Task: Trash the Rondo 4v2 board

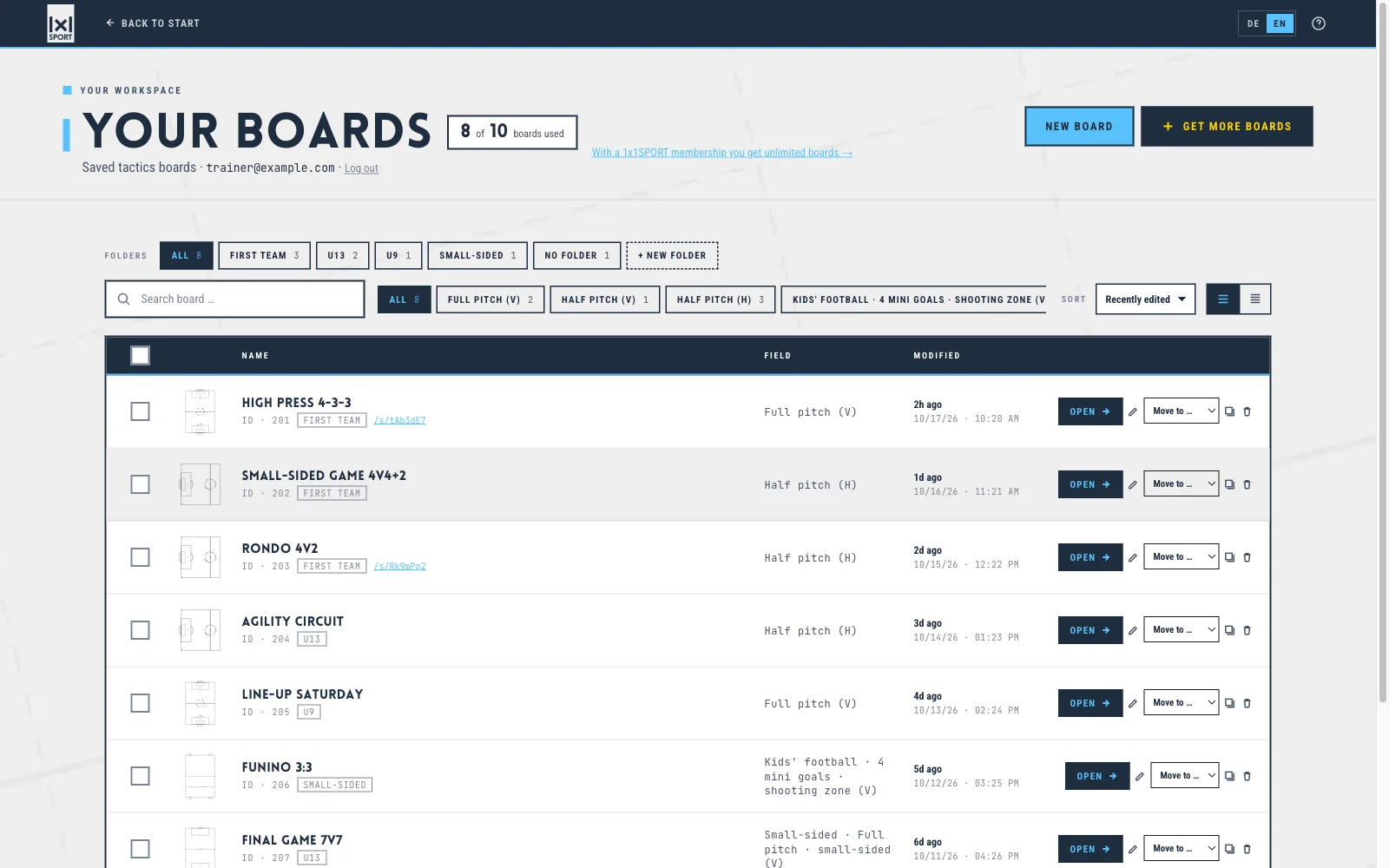Action: [1247, 557]
